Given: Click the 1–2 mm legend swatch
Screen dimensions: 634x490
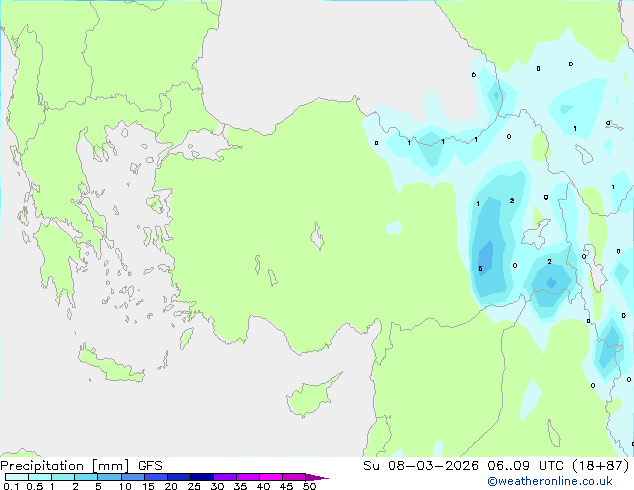Looking at the screenshot, I should [x=63, y=477].
